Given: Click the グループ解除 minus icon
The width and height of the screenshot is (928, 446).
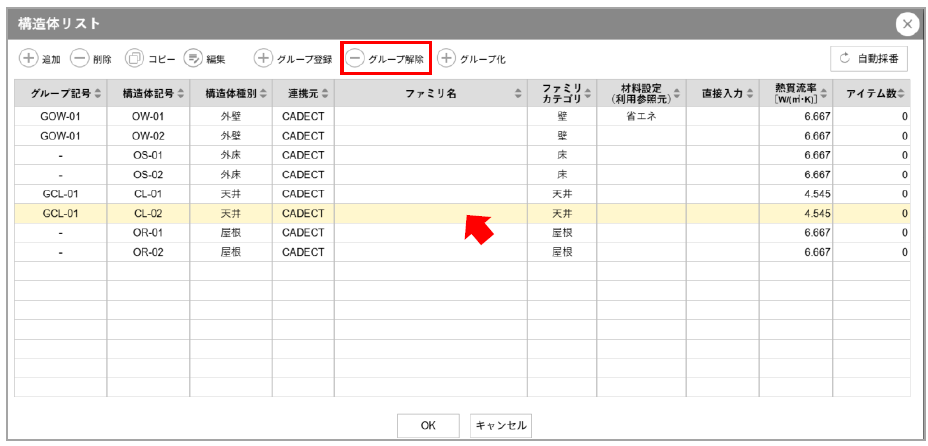Looking at the screenshot, I should (355, 59).
